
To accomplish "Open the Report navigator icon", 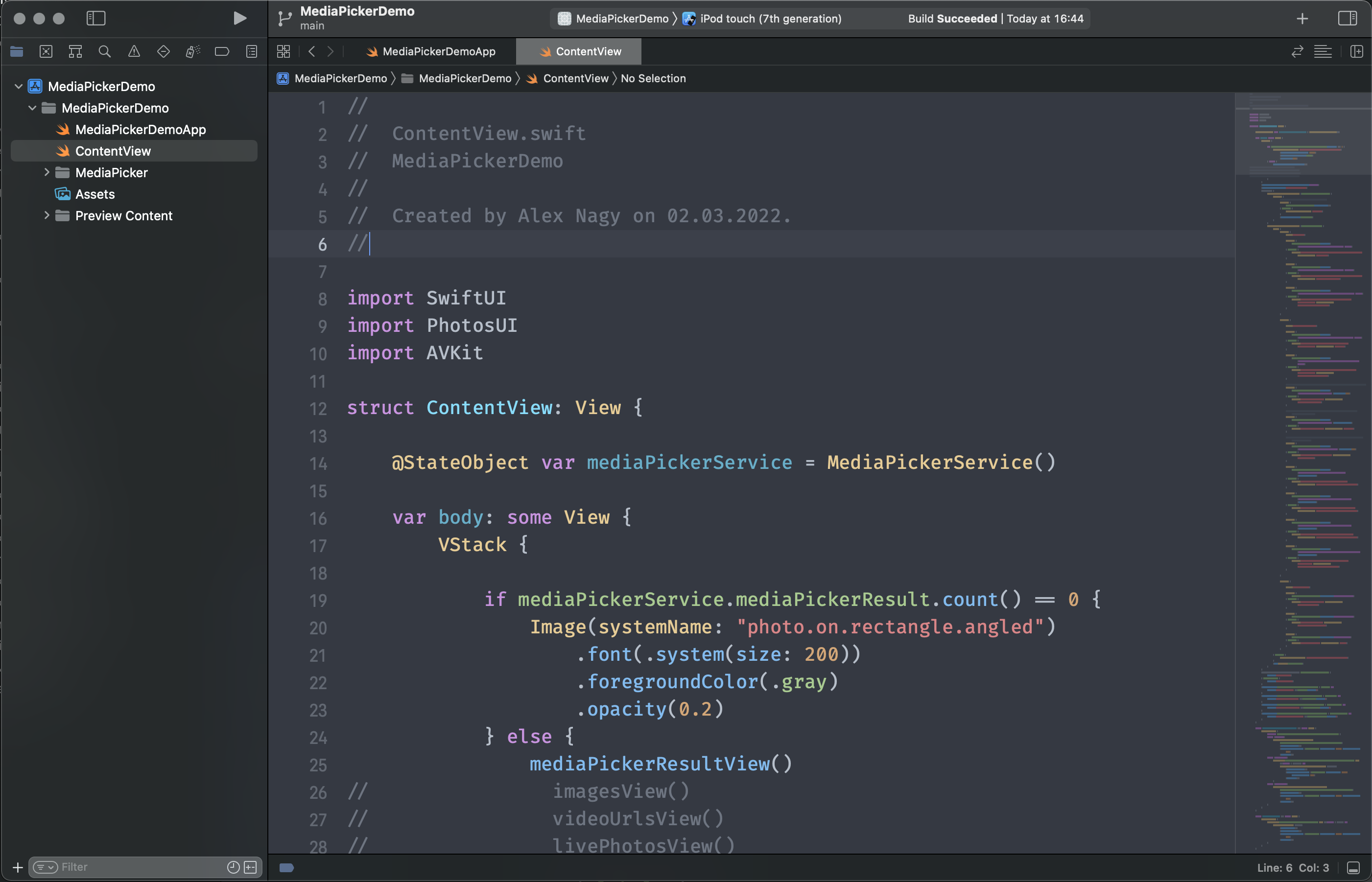I will pyautogui.click(x=252, y=51).
